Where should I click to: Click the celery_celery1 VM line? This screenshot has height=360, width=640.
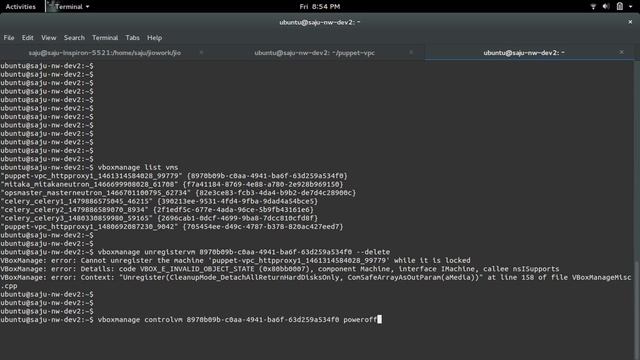159,201
